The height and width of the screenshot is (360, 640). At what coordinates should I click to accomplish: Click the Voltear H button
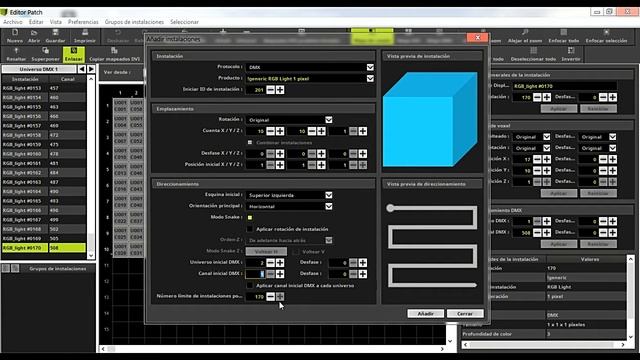pos(266,252)
